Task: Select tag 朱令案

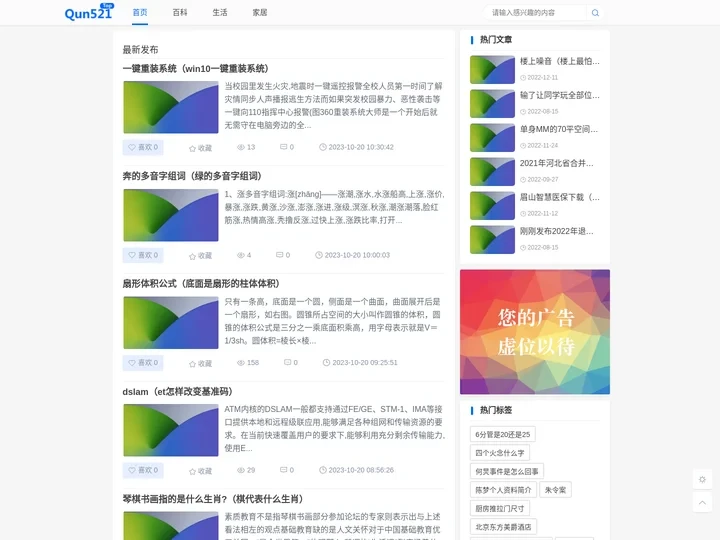Action: pos(555,490)
